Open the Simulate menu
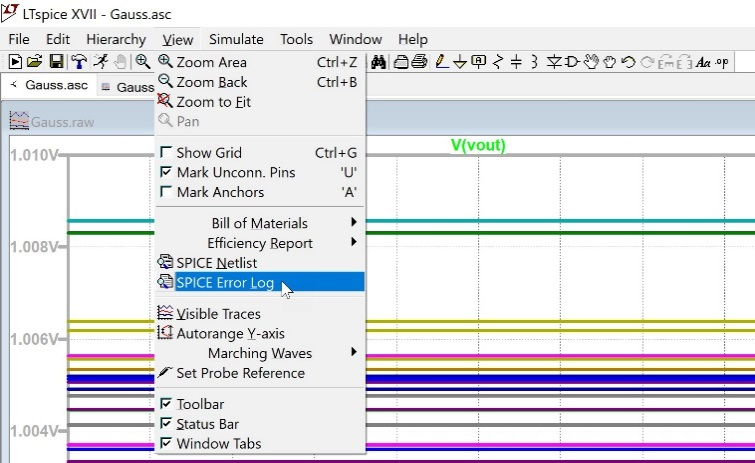 pyautogui.click(x=236, y=39)
